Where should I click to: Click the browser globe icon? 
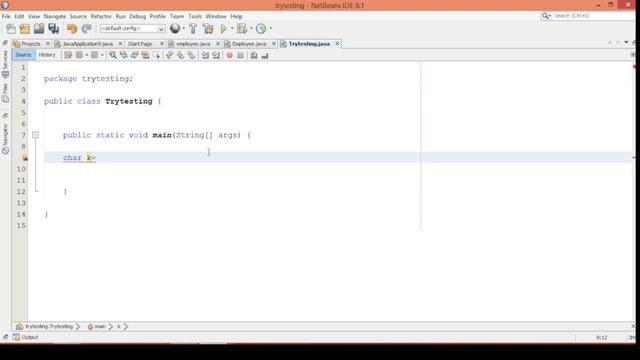click(x=175, y=28)
